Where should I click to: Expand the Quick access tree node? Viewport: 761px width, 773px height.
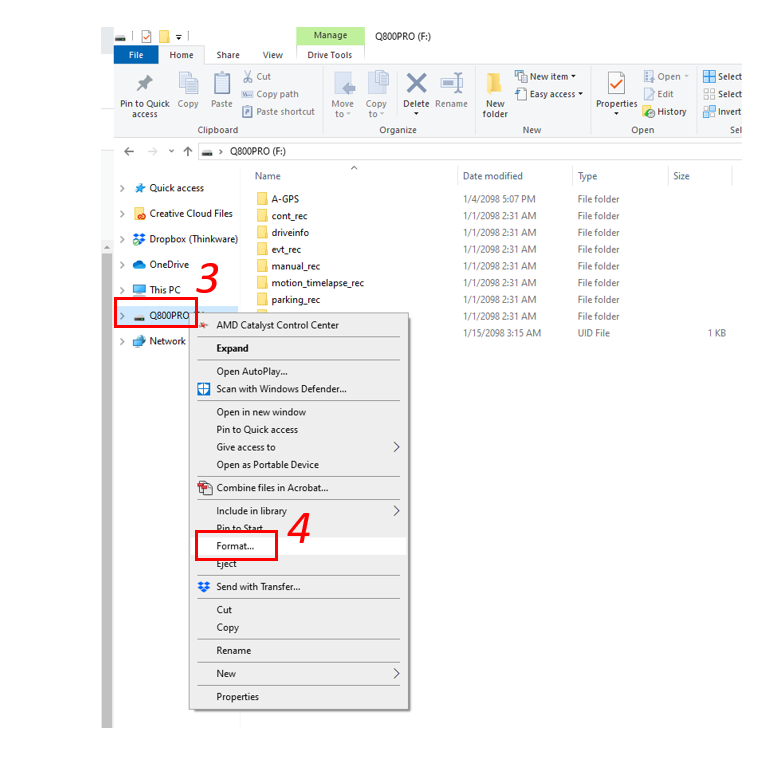pos(122,188)
